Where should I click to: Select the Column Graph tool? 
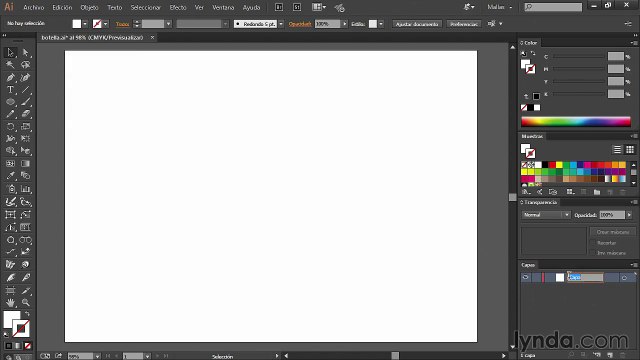tap(25, 189)
